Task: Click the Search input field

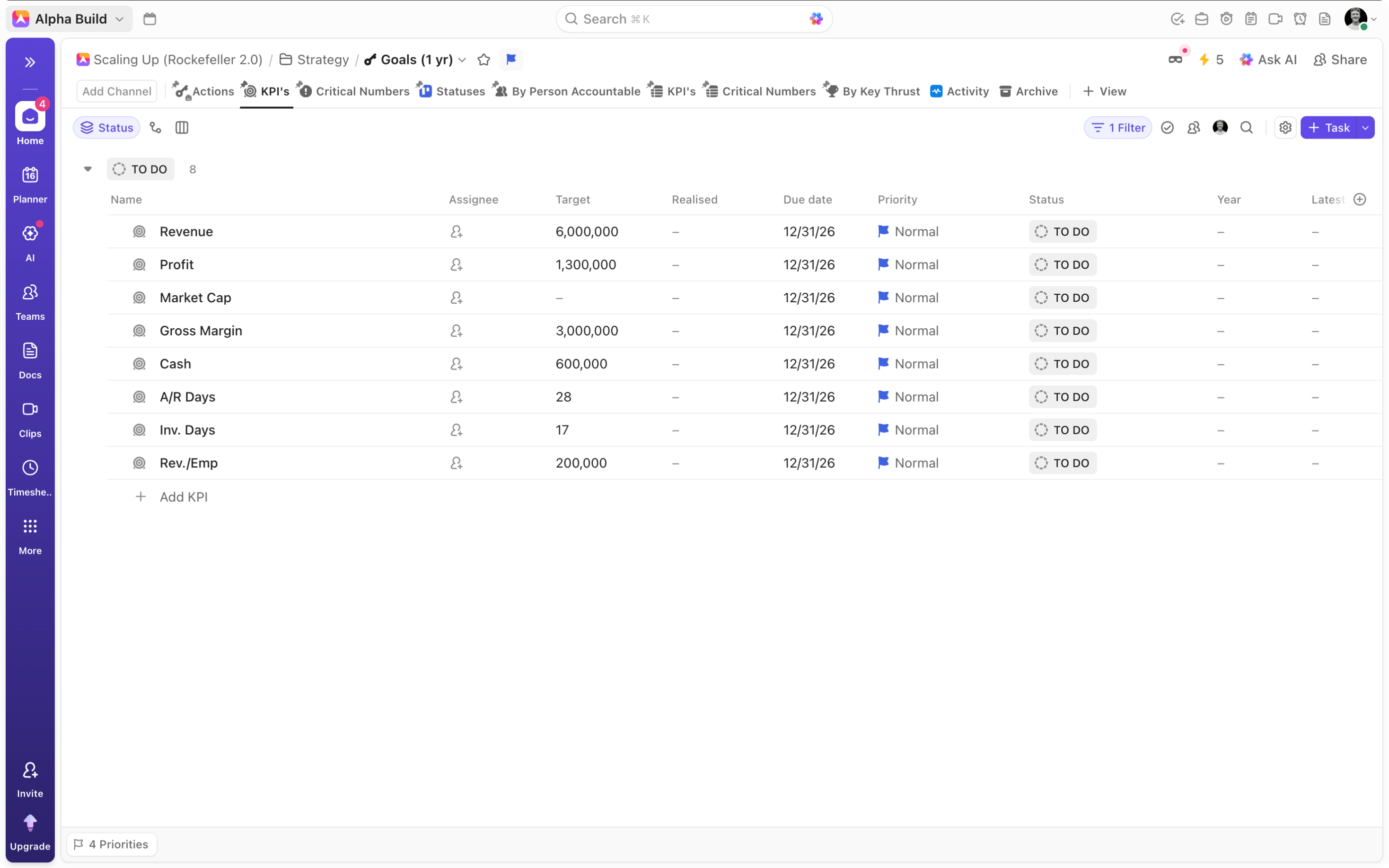Action: click(689, 19)
